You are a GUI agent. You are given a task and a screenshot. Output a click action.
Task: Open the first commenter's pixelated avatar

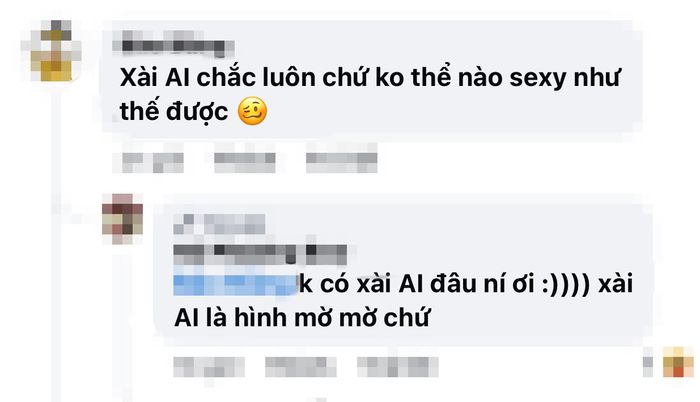[x=51, y=50]
